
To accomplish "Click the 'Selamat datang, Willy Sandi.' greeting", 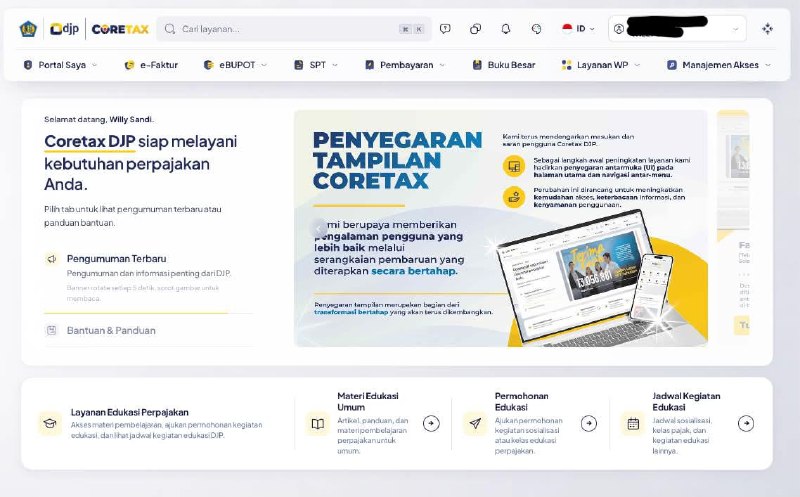I will (x=99, y=119).
